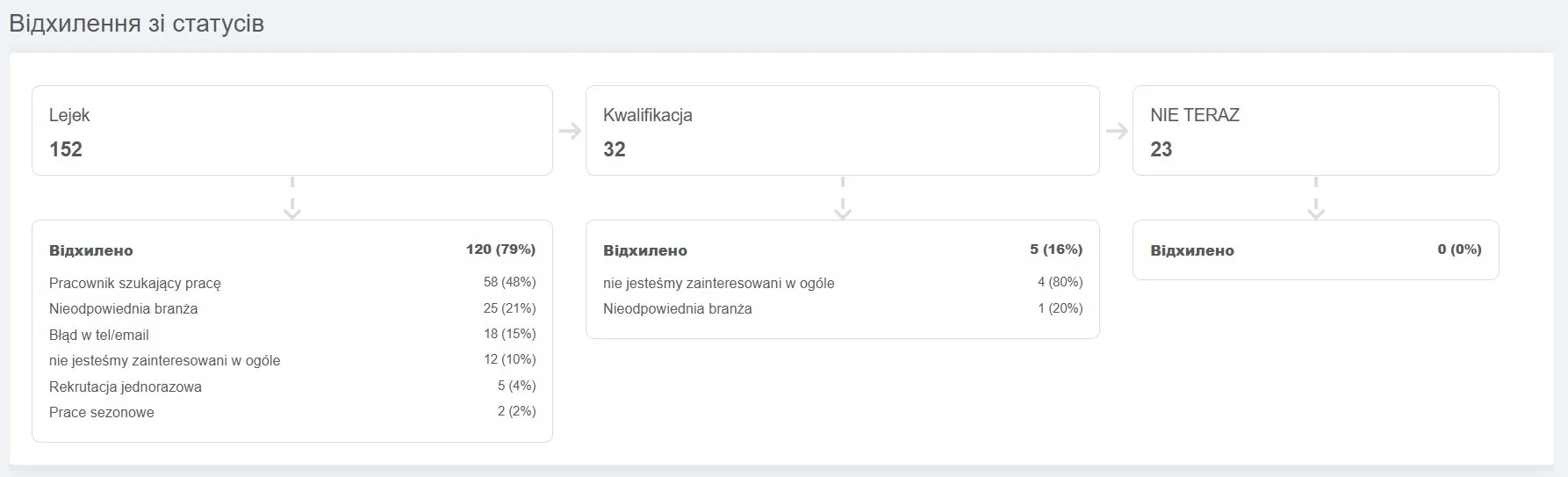Click the dashed down arrow under NIE TERAZ
This screenshot has width=1568, height=477.
coord(1315,199)
